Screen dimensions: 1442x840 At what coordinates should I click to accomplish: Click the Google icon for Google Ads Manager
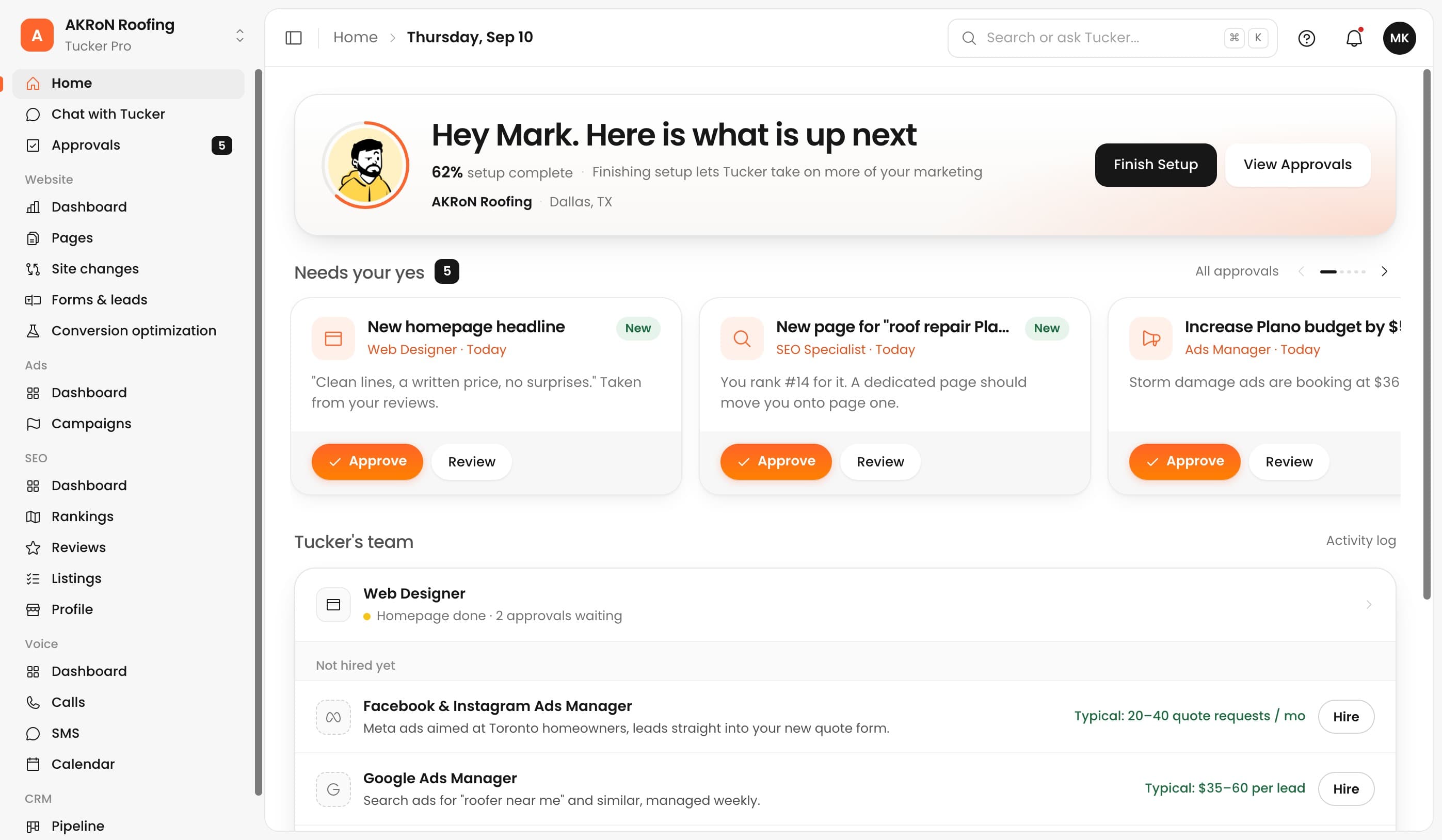333,789
